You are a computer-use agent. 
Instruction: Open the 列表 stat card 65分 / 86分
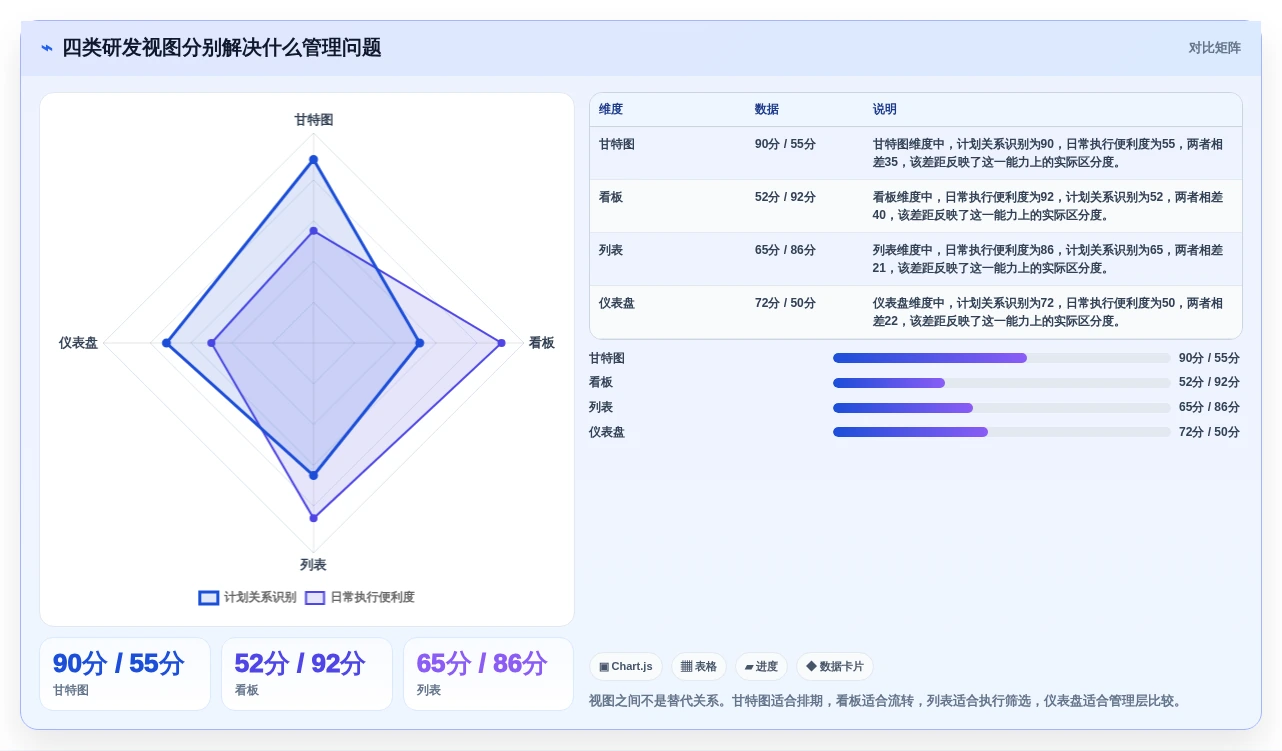point(489,674)
